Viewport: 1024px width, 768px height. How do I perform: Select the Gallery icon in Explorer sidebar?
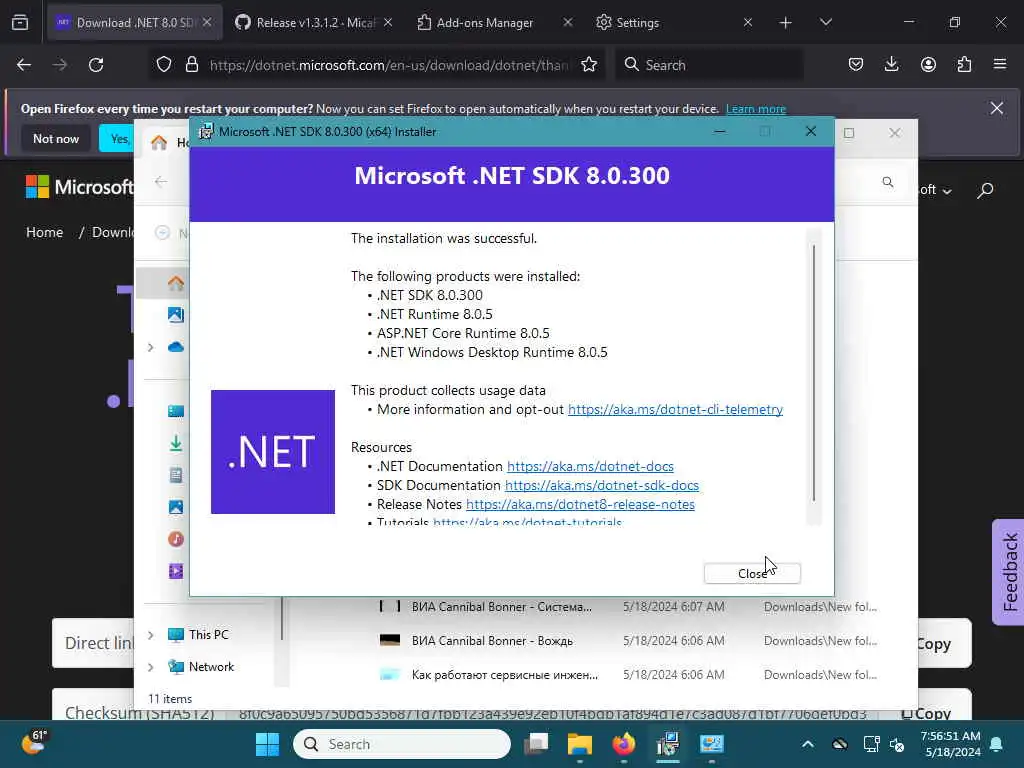tap(176, 315)
